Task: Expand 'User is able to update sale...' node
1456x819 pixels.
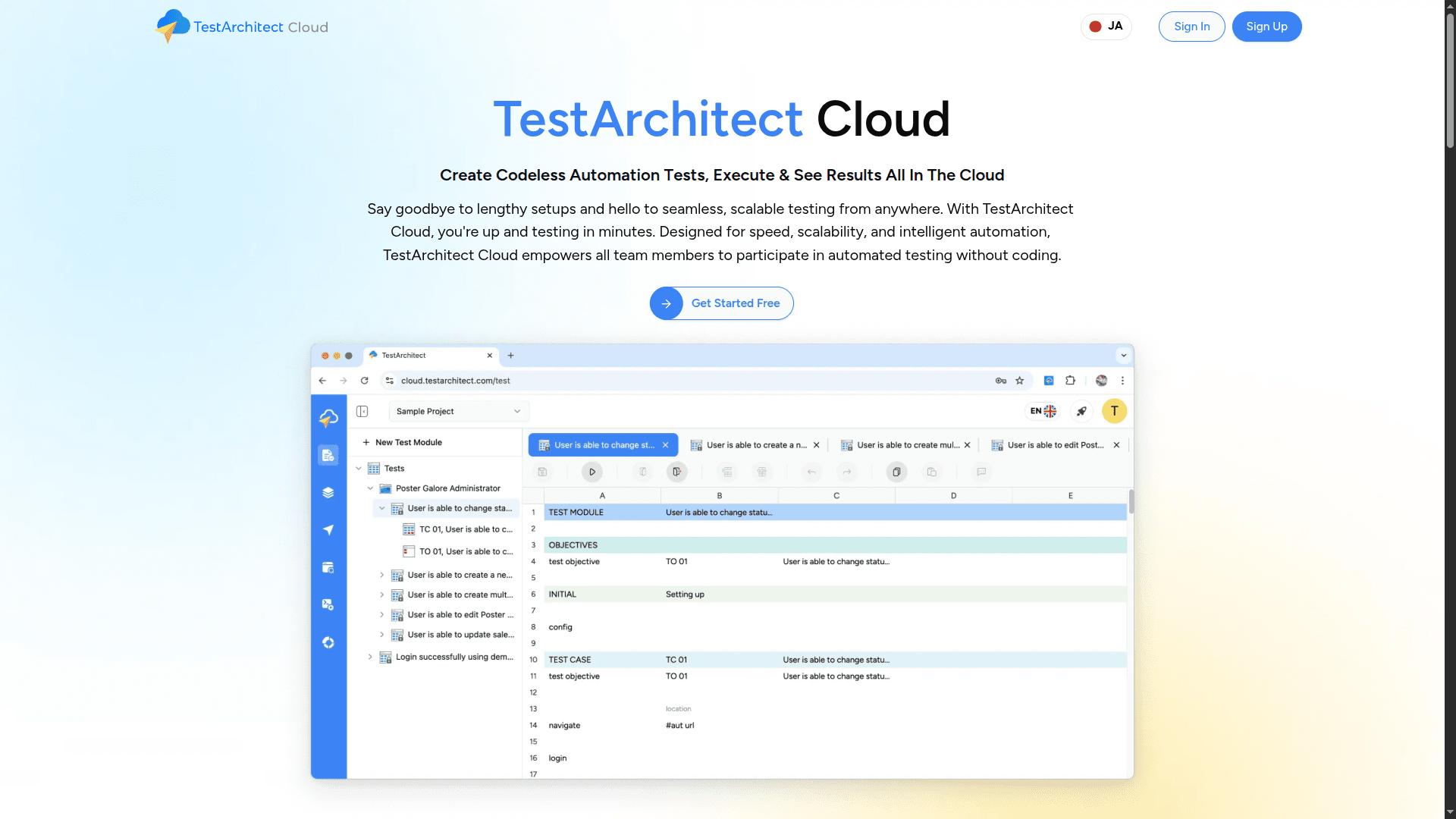Action: (x=382, y=635)
